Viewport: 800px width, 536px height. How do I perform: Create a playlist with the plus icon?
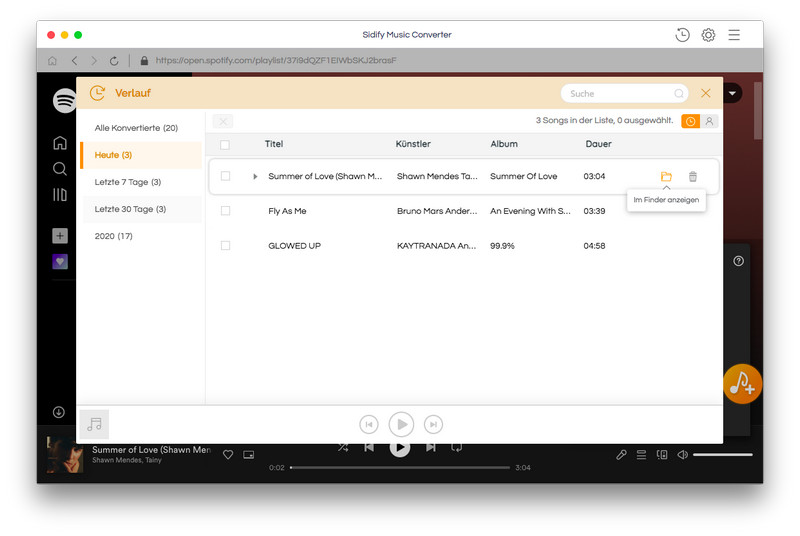click(x=60, y=236)
